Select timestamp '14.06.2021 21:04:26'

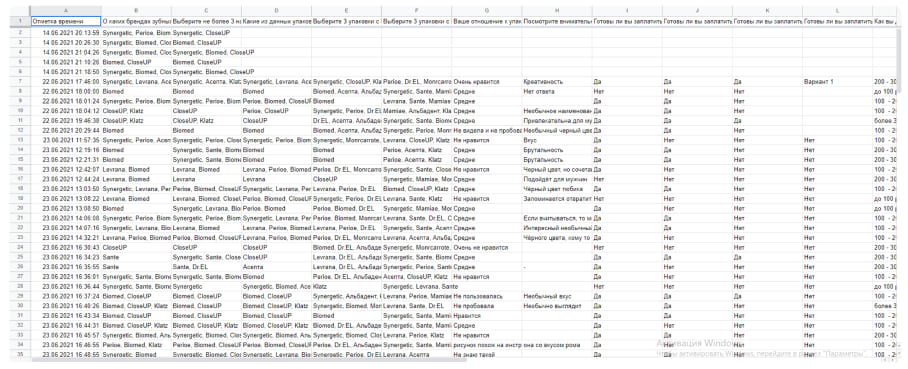click(71, 53)
